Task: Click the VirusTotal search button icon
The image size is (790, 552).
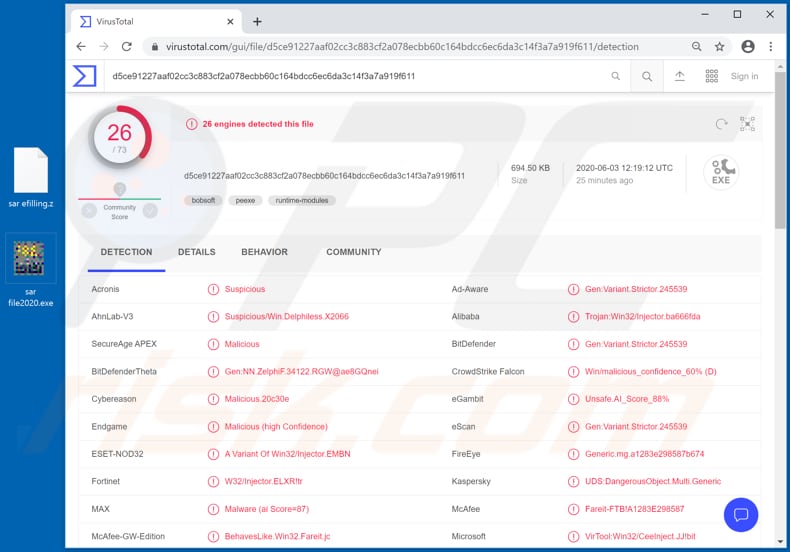Action: pyautogui.click(x=647, y=76)
